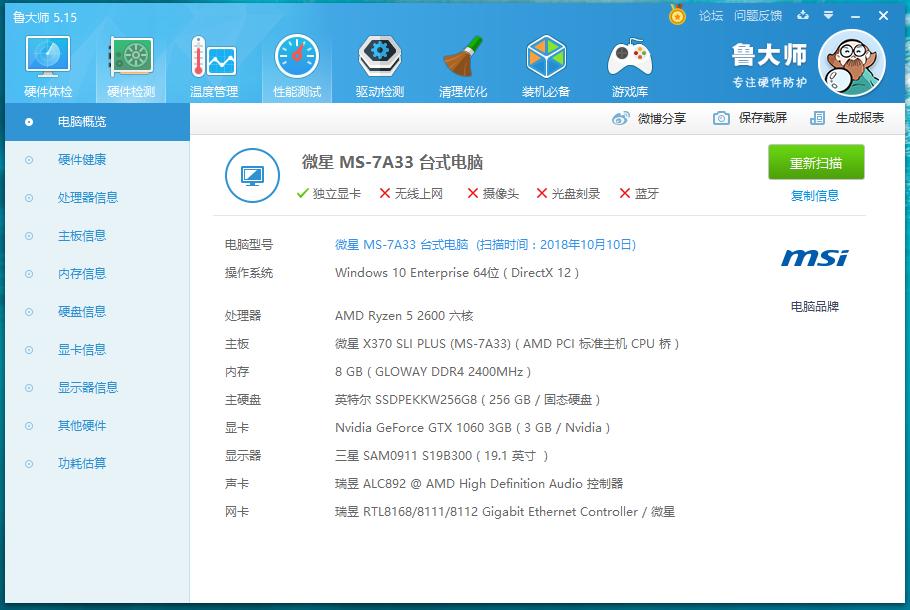This screenshot has height=610, width=910.
Task: Switch to the 硬件检测 hardware detection tool
Action: (130, 64)
